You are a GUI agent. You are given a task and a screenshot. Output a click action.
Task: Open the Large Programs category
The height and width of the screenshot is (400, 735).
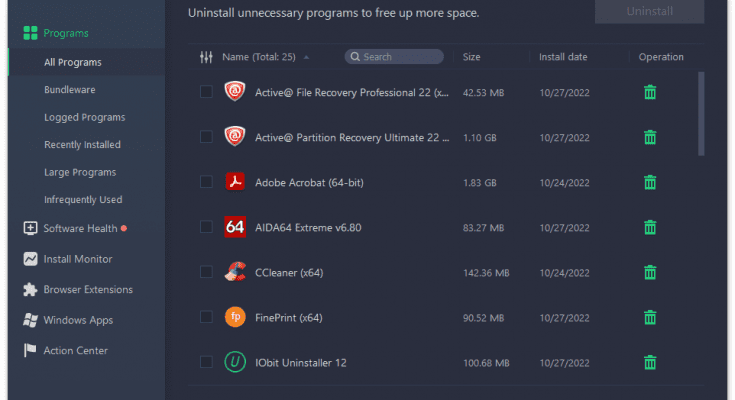tap(80, 172)
